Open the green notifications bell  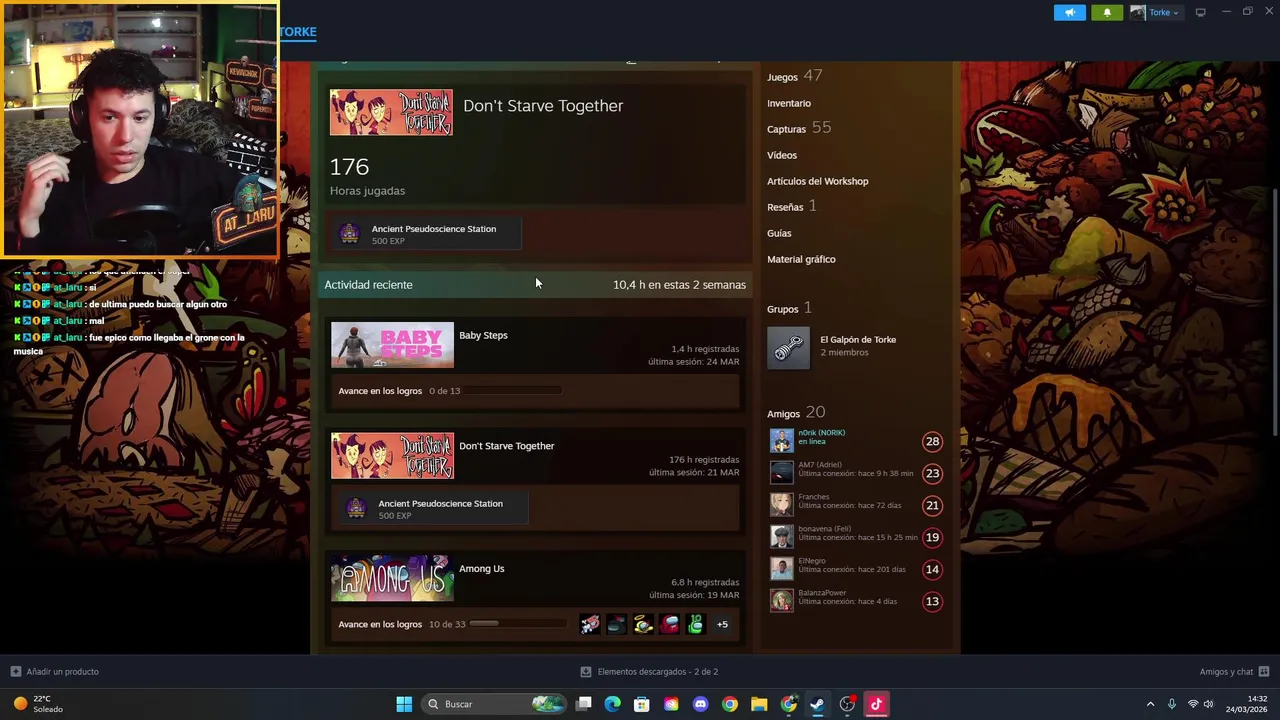point(1107,12)
